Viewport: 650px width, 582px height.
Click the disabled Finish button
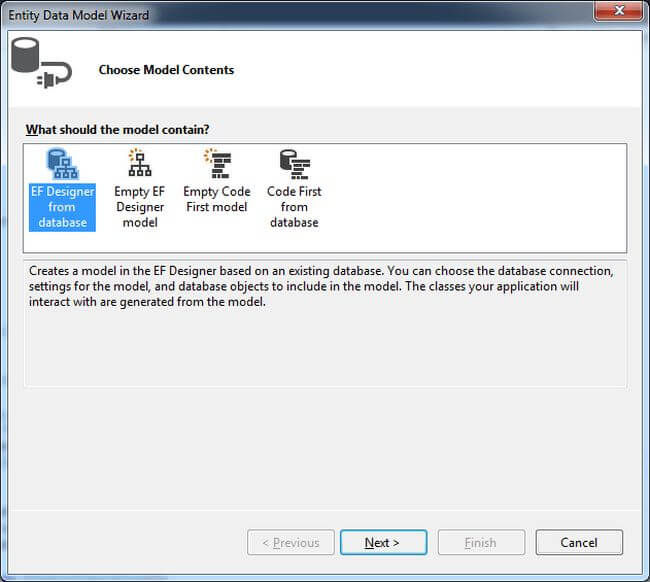tap(481, 542)
